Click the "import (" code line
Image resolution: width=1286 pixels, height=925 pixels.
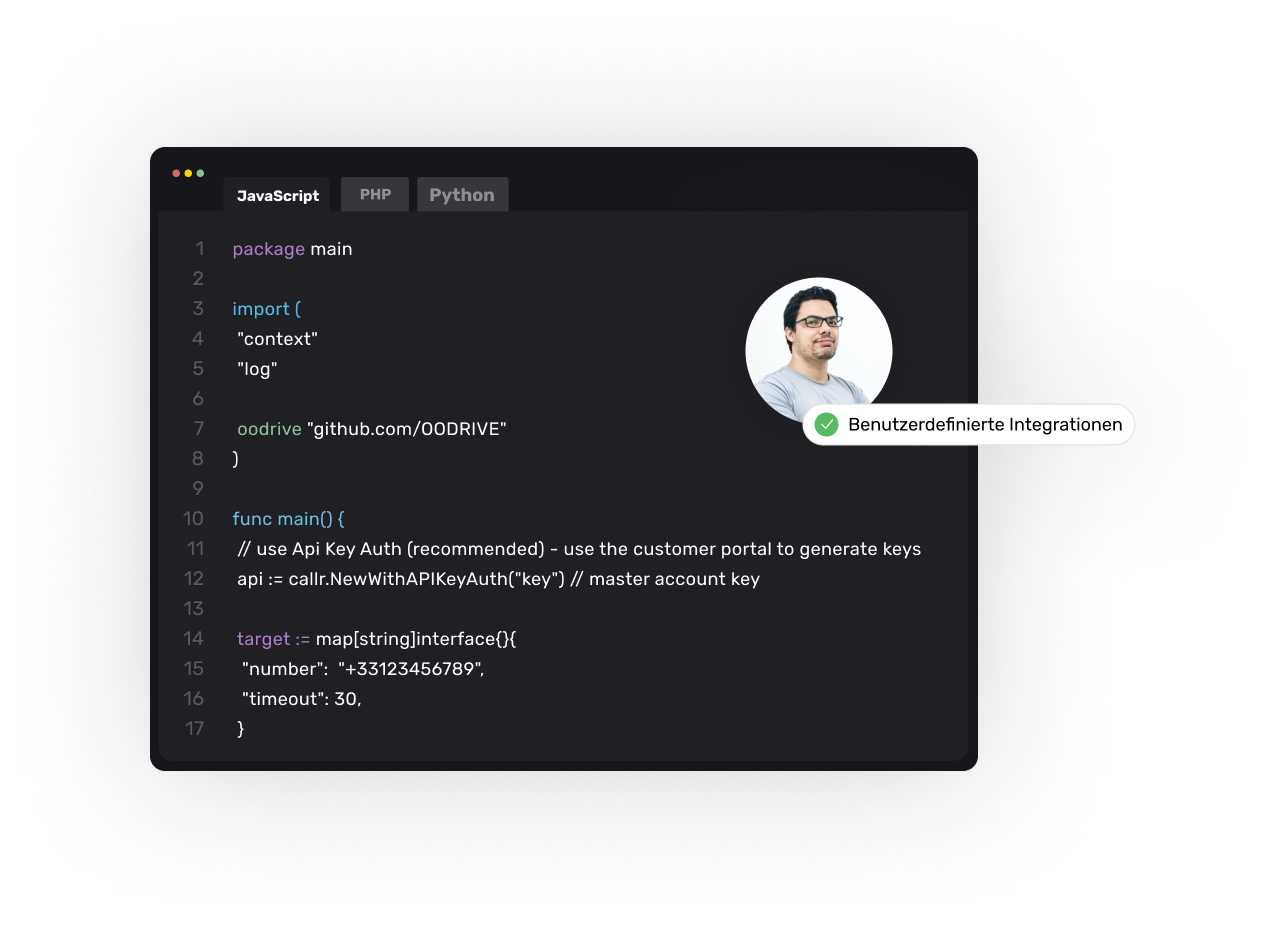click(266, 309)
